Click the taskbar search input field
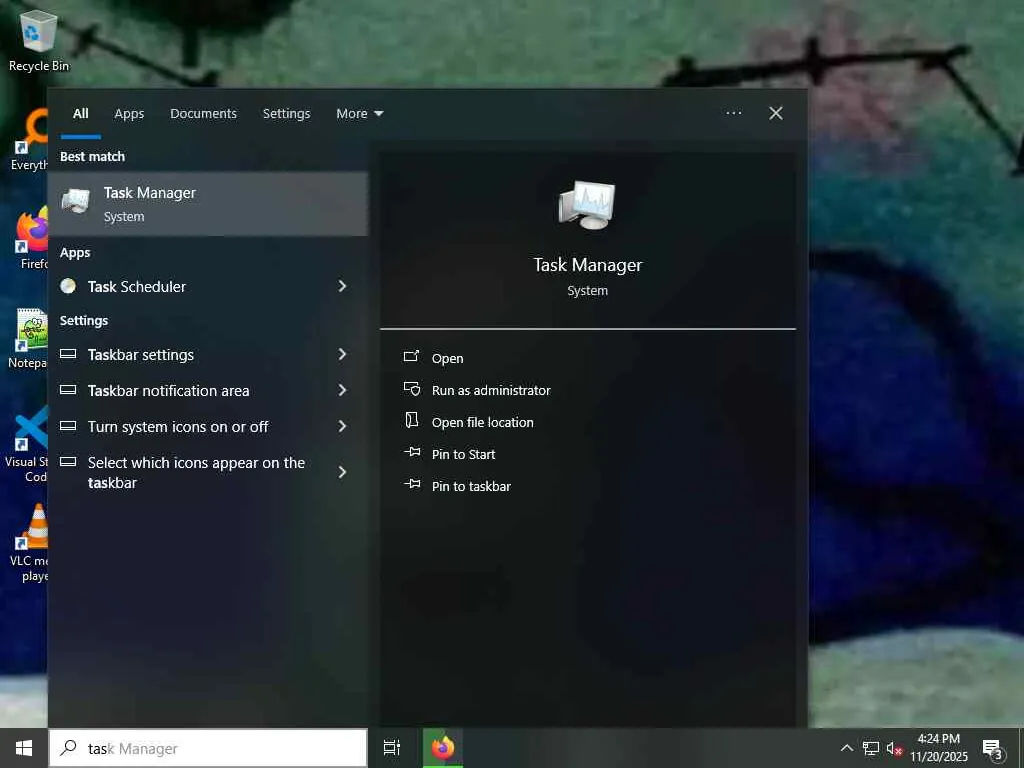Image resolution: width=1024 pixels, height=768 pixels. pyautogui.click(x=208, y=748)
